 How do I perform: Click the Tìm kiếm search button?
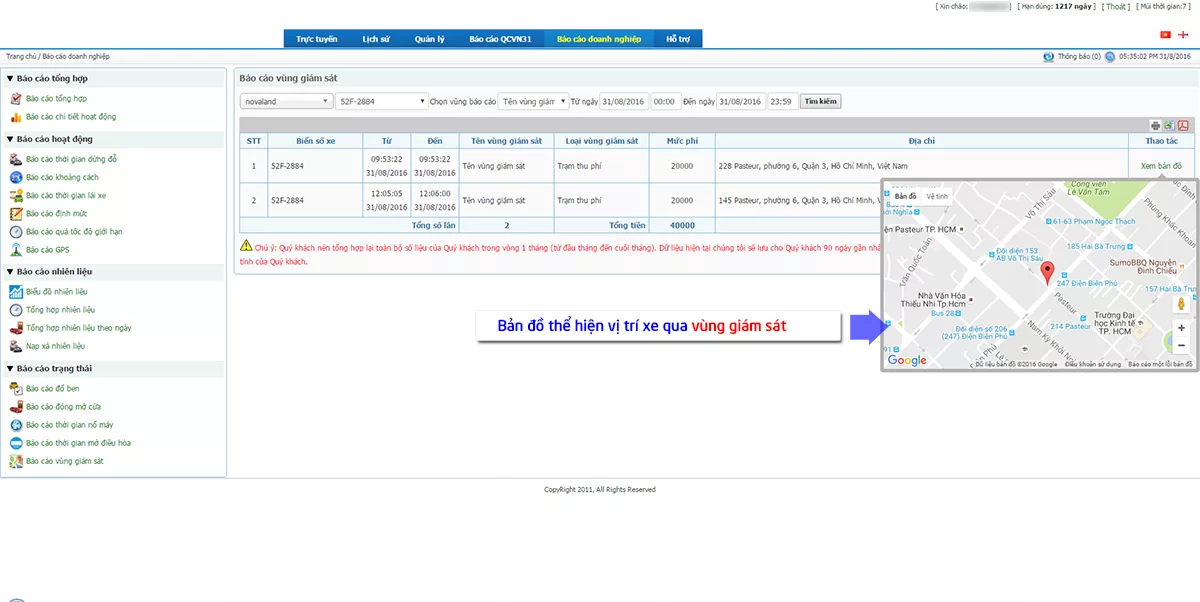821,101
